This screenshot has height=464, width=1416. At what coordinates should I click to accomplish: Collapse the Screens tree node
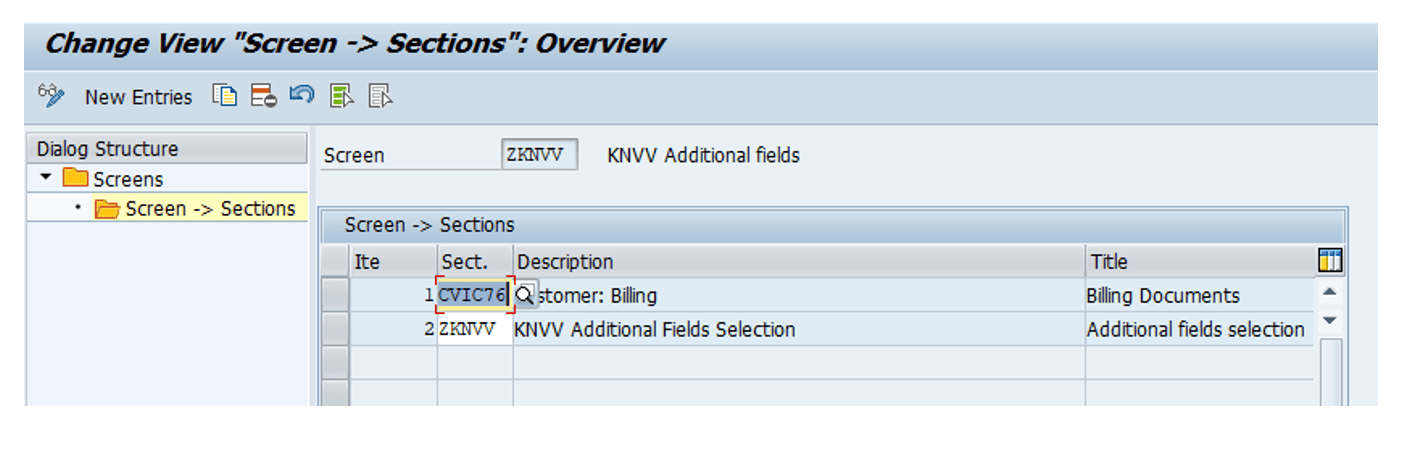click(x=46, y=178)
